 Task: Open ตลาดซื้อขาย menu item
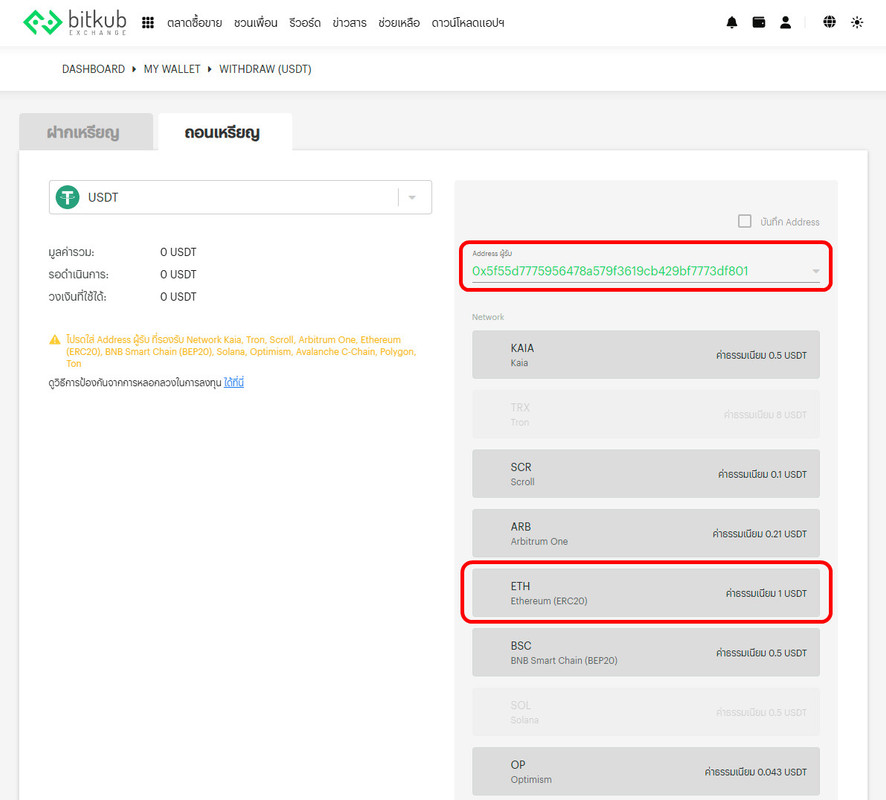pos(194,23)
